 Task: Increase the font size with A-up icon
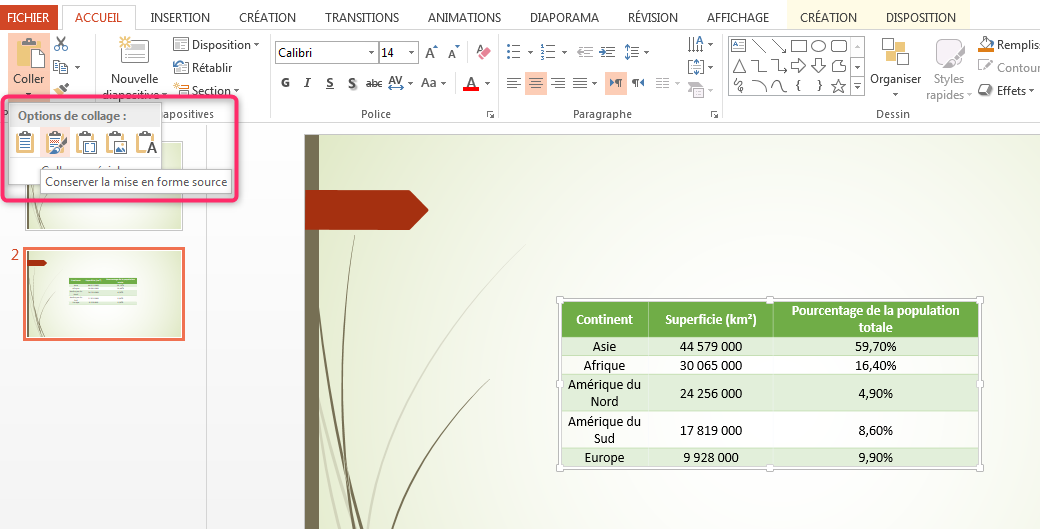click(431, 52)
